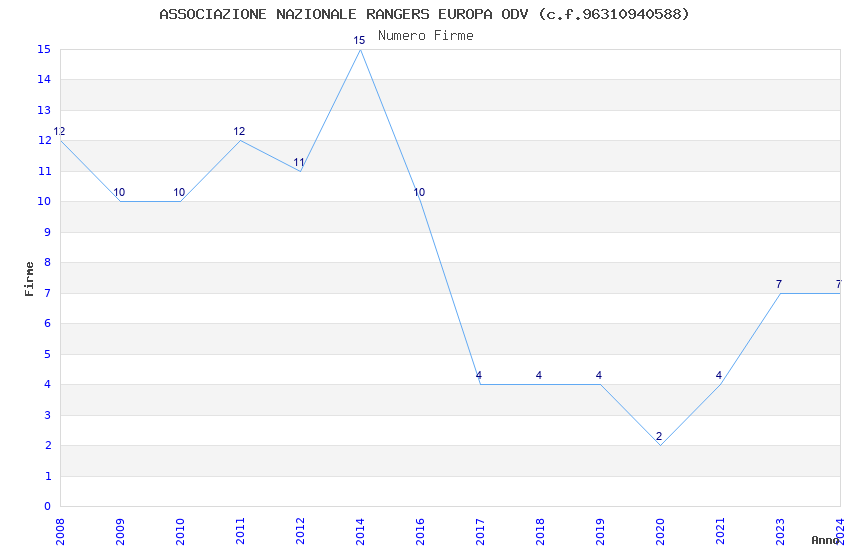Click the data label 11 above 2012
The height and width of the screenshot is (550, 850).
click(x=299, y=162)
